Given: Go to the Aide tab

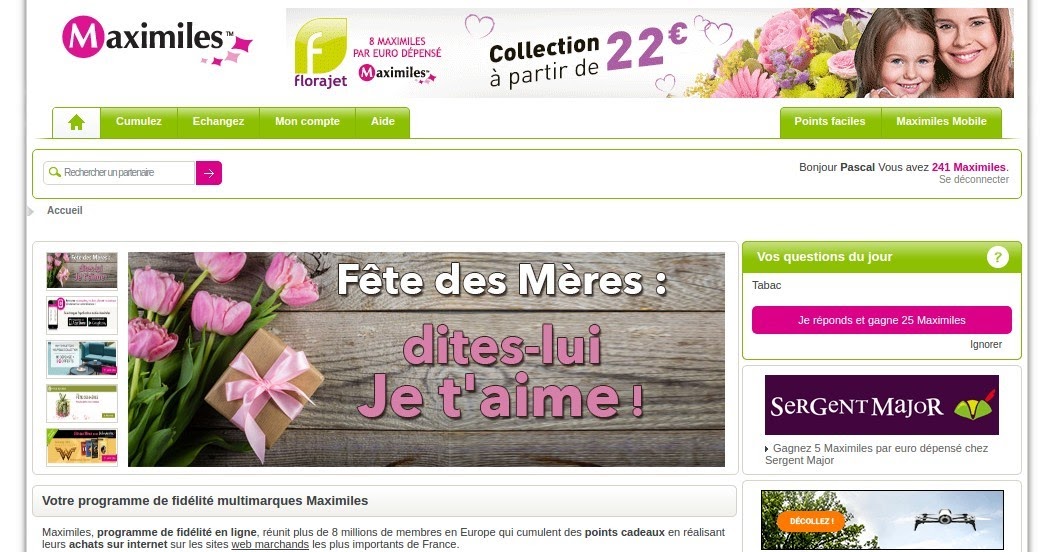Looking at the screenshot, I should click(383, 122).
